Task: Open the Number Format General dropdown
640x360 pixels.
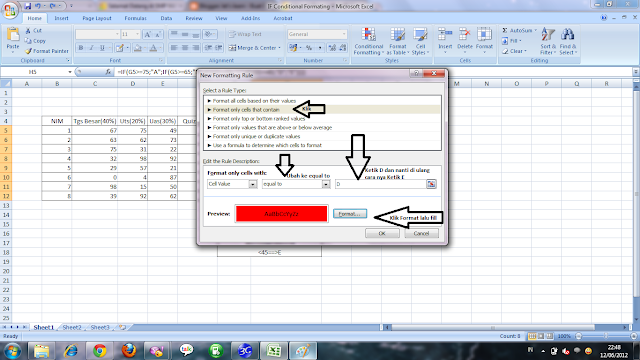Action: (x=344, y=34)
